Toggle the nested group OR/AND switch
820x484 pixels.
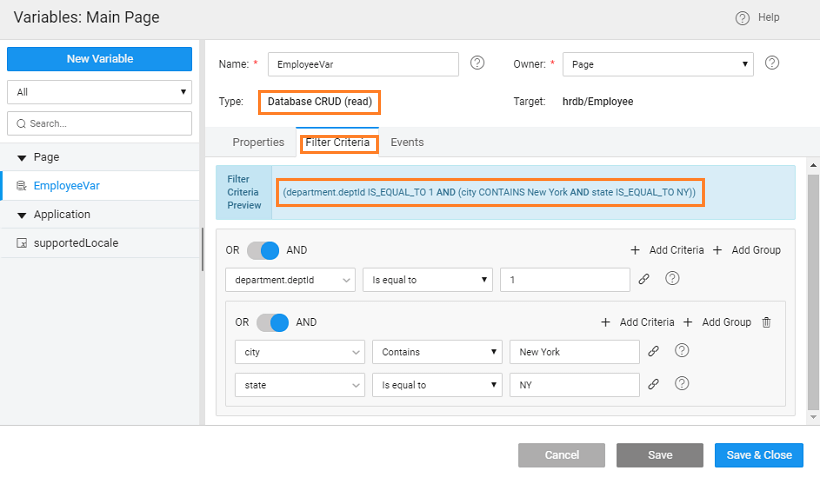pos(272,322)
